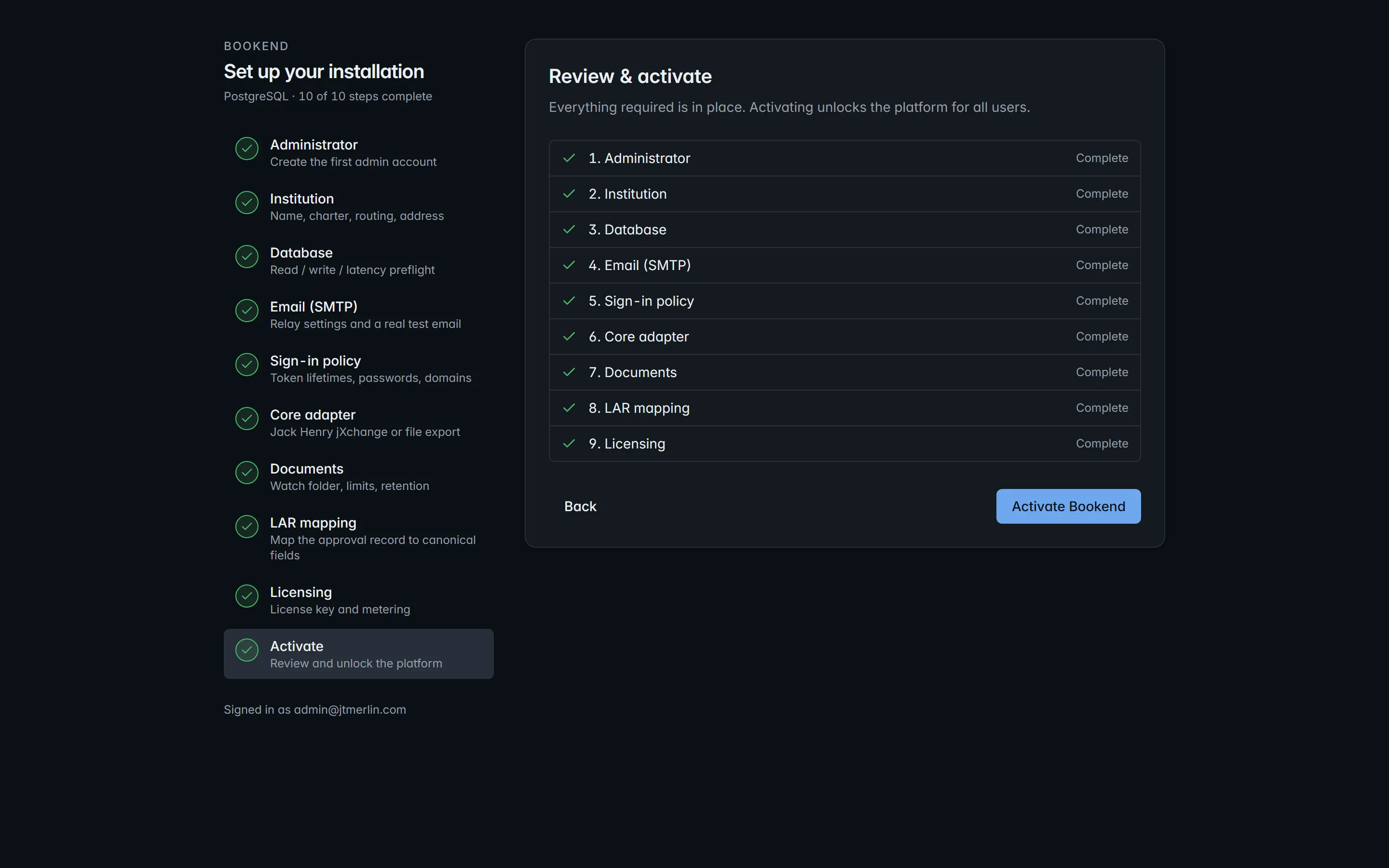Click the Institution step's green check circle
Screen dimensions: 1389x868
[247, 203]
